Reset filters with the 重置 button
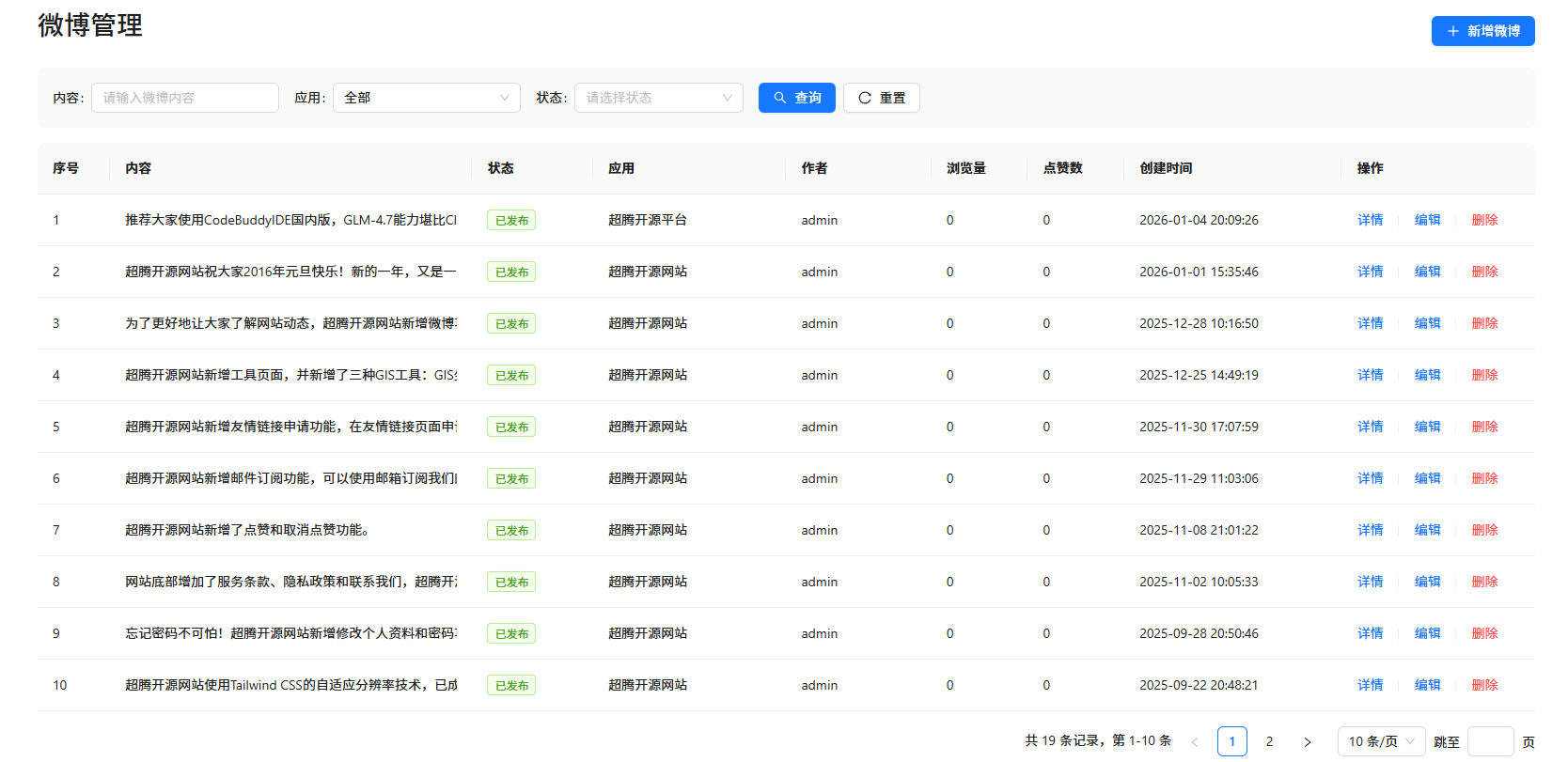 pyautogui.click(x=881, y=98)
